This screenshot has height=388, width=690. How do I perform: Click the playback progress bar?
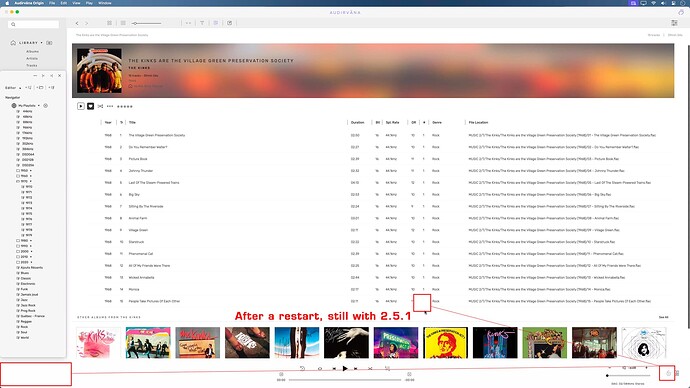click(345, 380)
